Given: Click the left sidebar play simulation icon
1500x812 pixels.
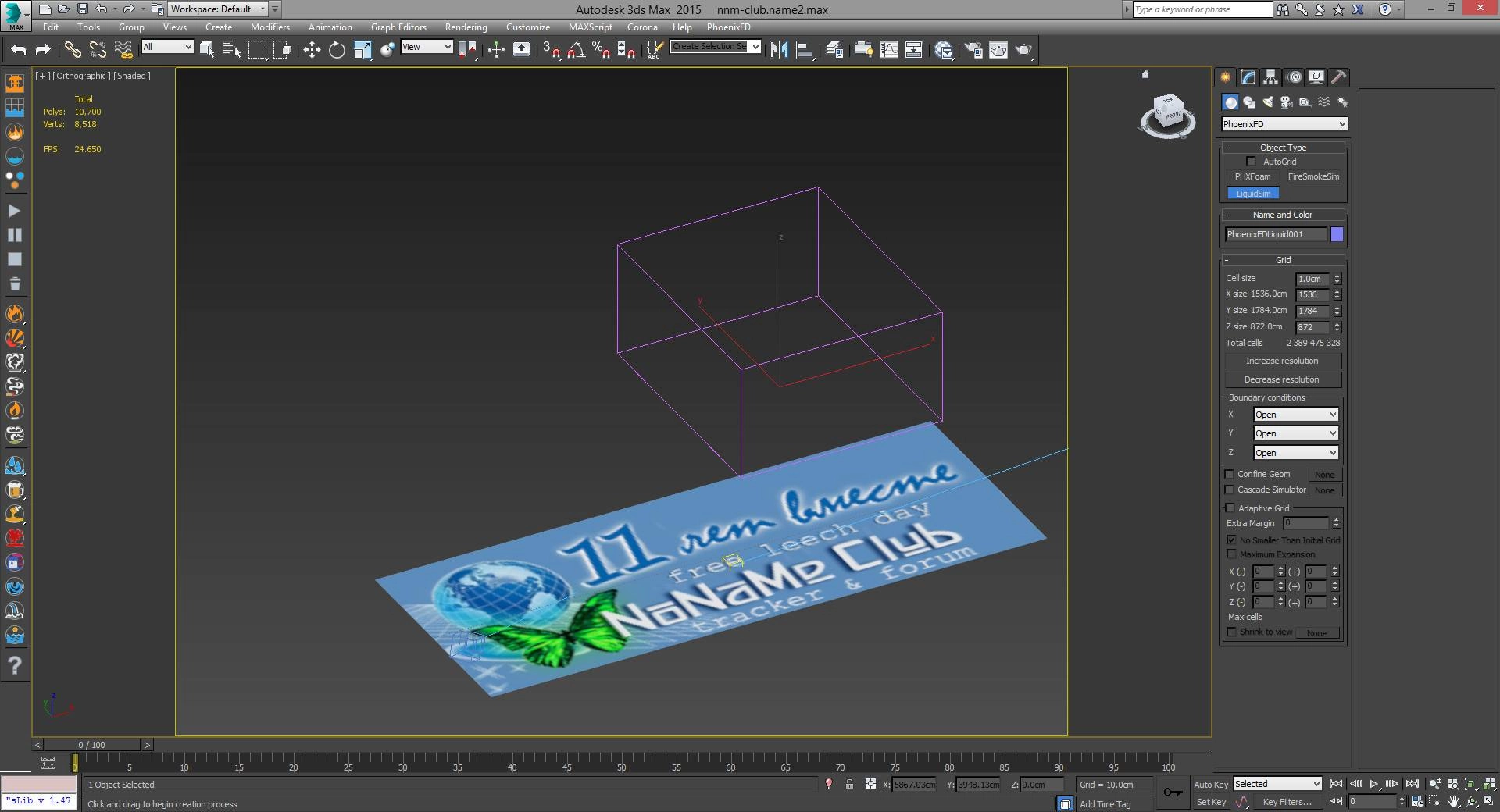Looking at the screenshot, I should (14, 211).
